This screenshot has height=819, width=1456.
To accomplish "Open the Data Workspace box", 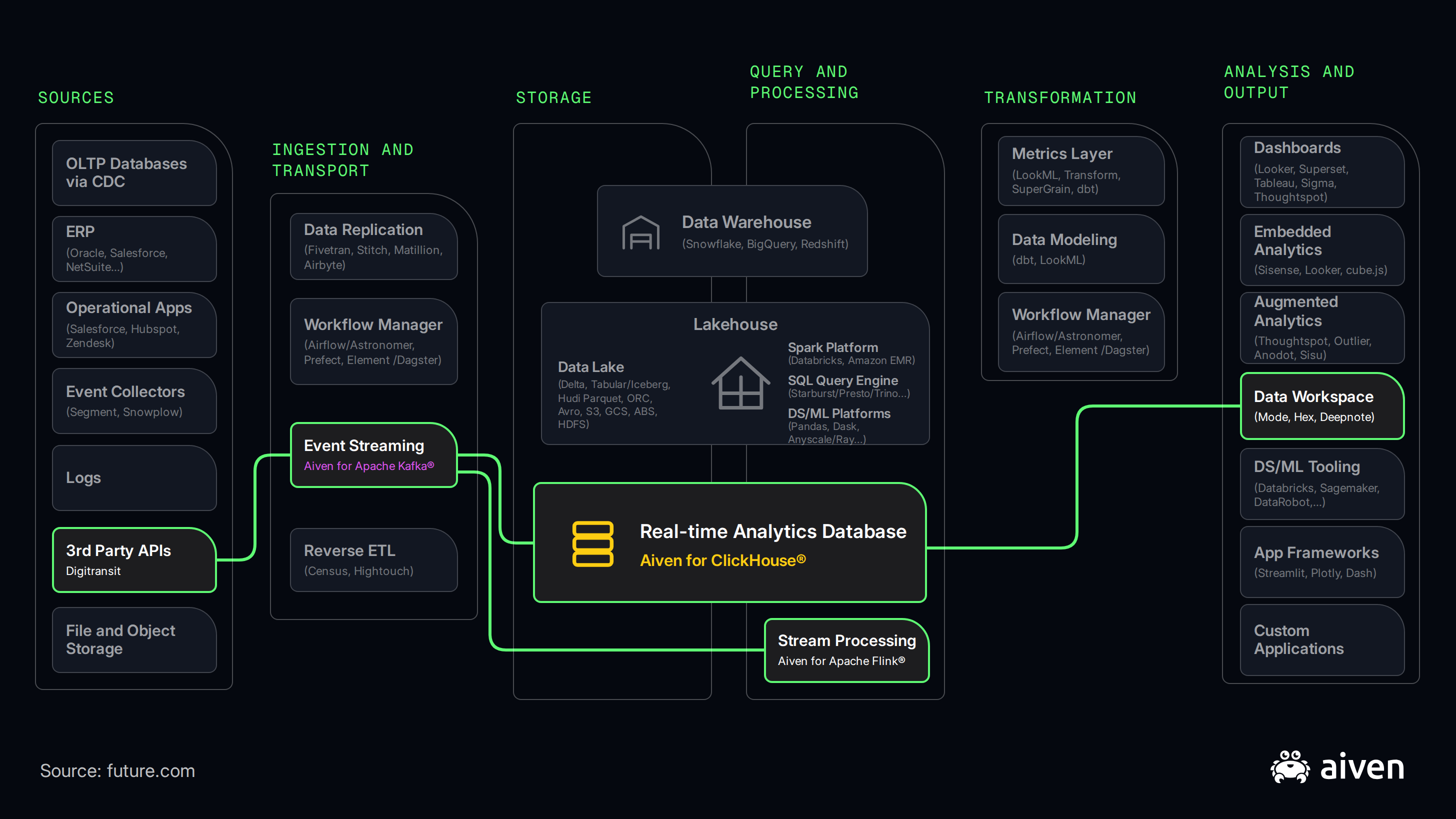I will [x=1322, y=406].
